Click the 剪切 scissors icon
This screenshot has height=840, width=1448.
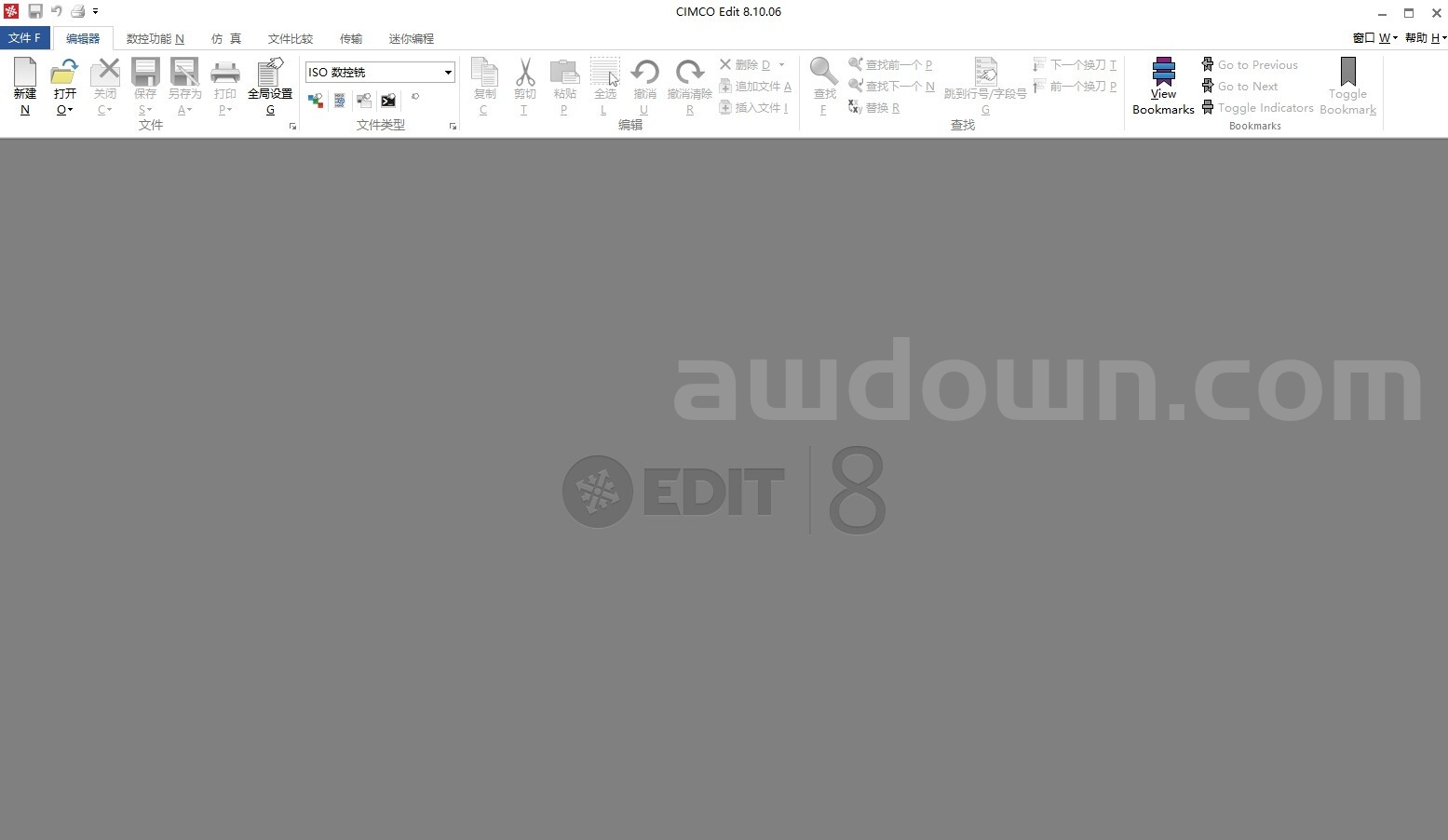(525, 73)
